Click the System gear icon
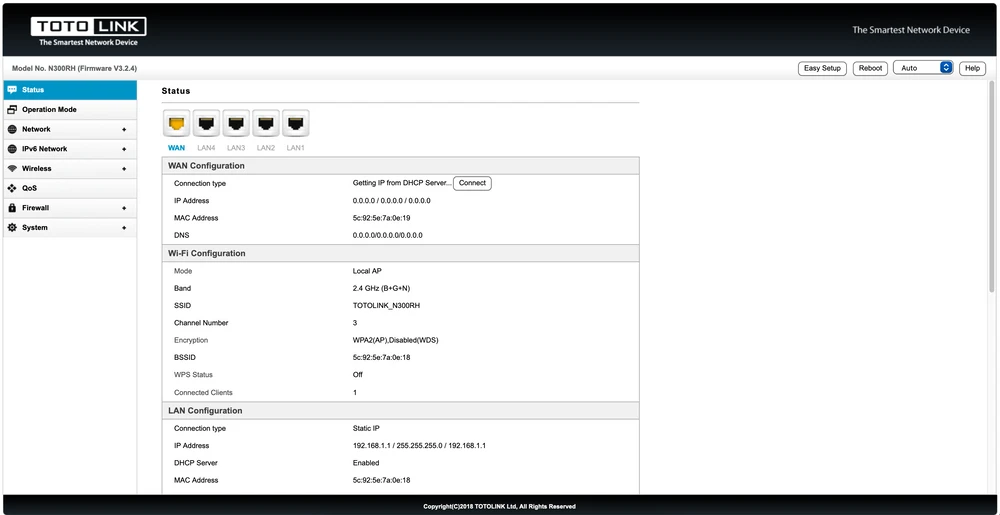 (x=11, y=228)
